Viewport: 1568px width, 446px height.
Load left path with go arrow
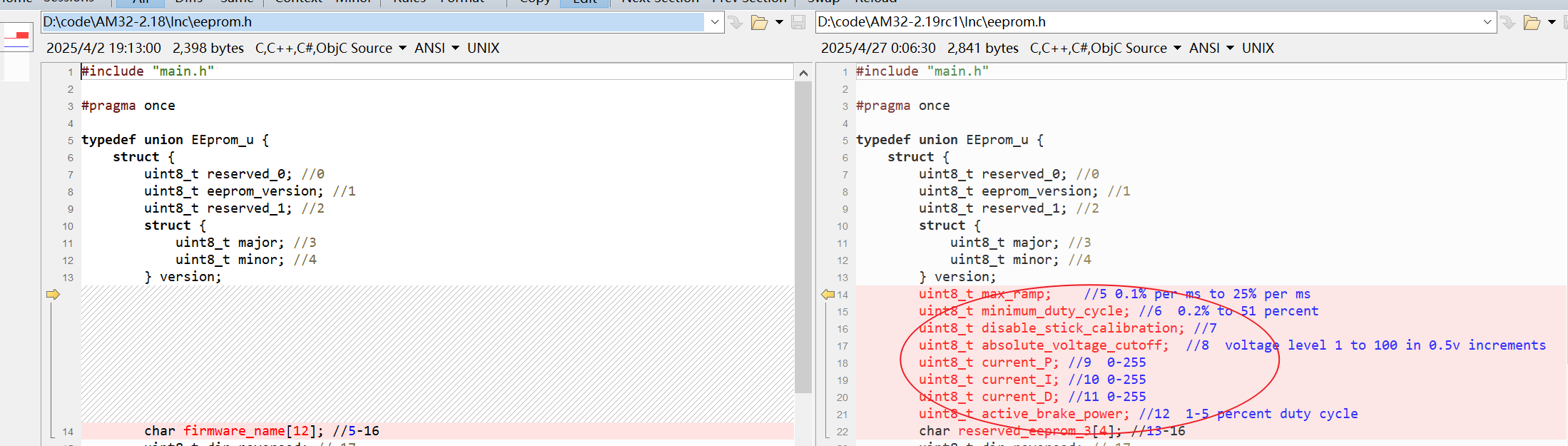[735, 23]
